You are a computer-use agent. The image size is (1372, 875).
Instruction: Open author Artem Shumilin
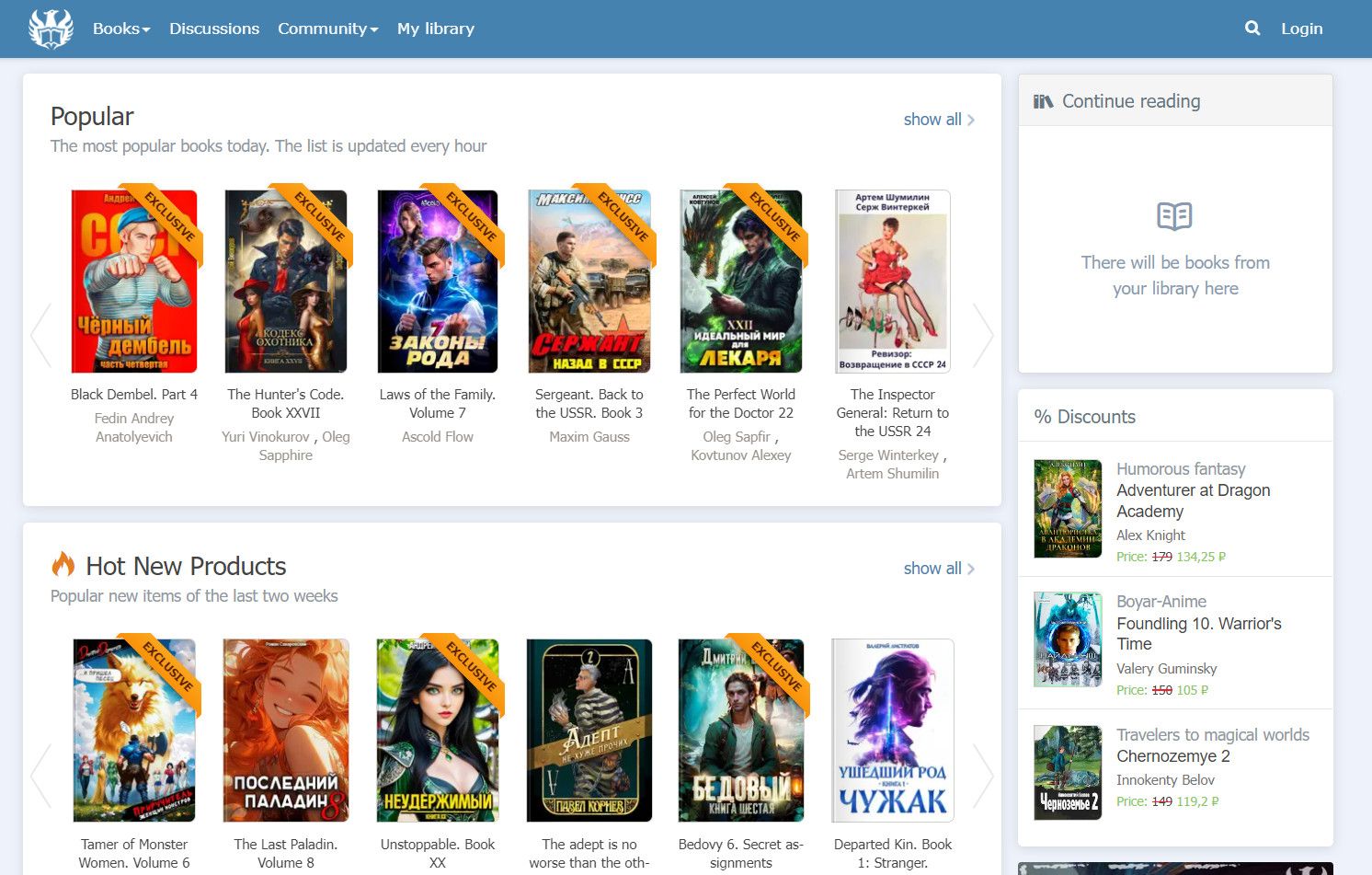[x=893, y=474]
